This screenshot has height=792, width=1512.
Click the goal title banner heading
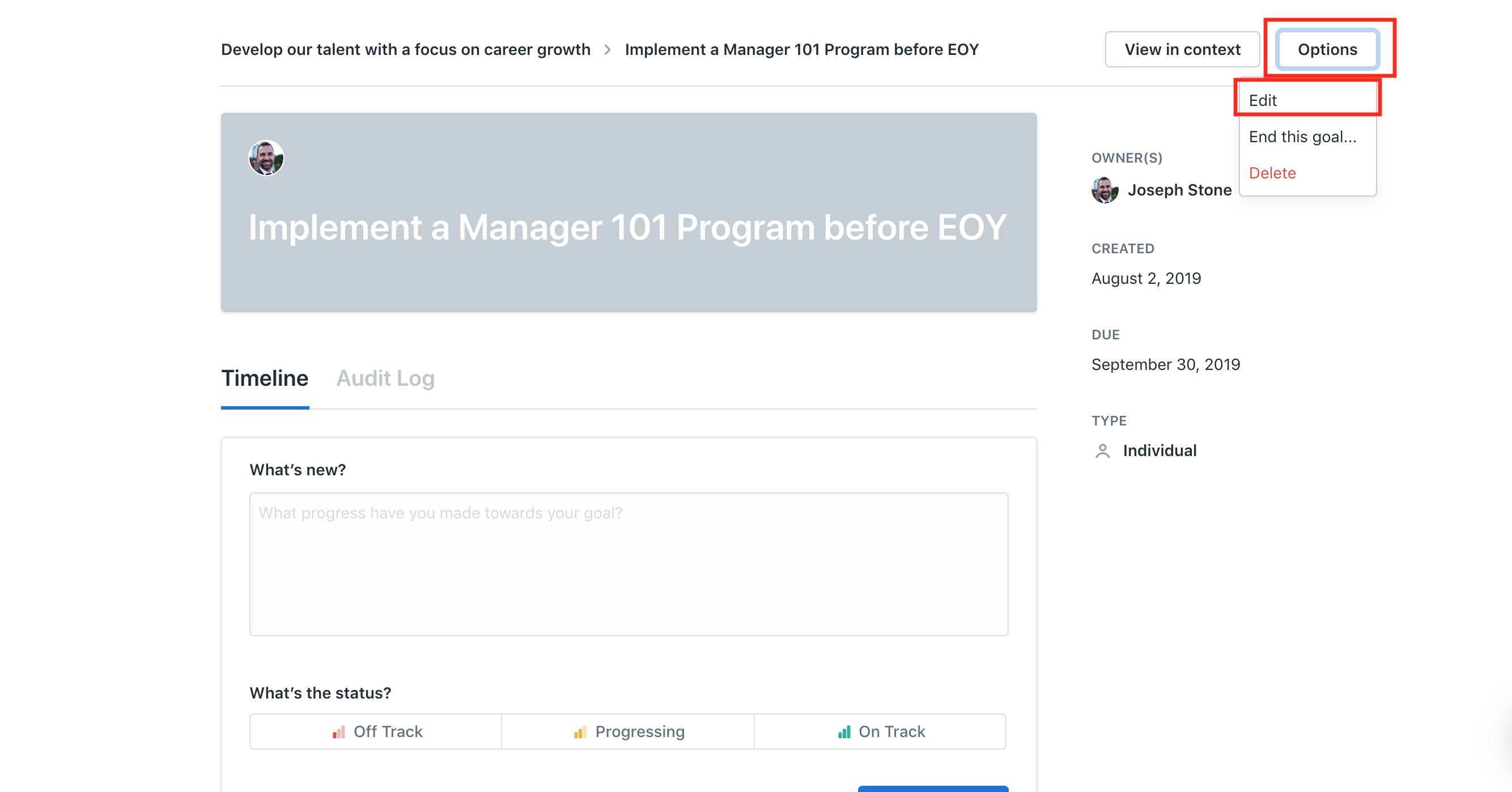[x=627, y=228]
